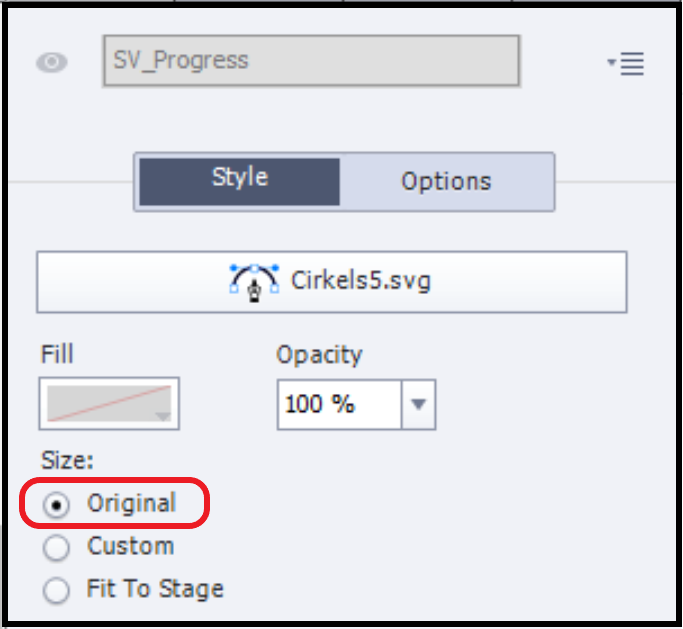Click the Opacity label text
This screenshot has height=629, width=683.
click(x=319, y=354)
